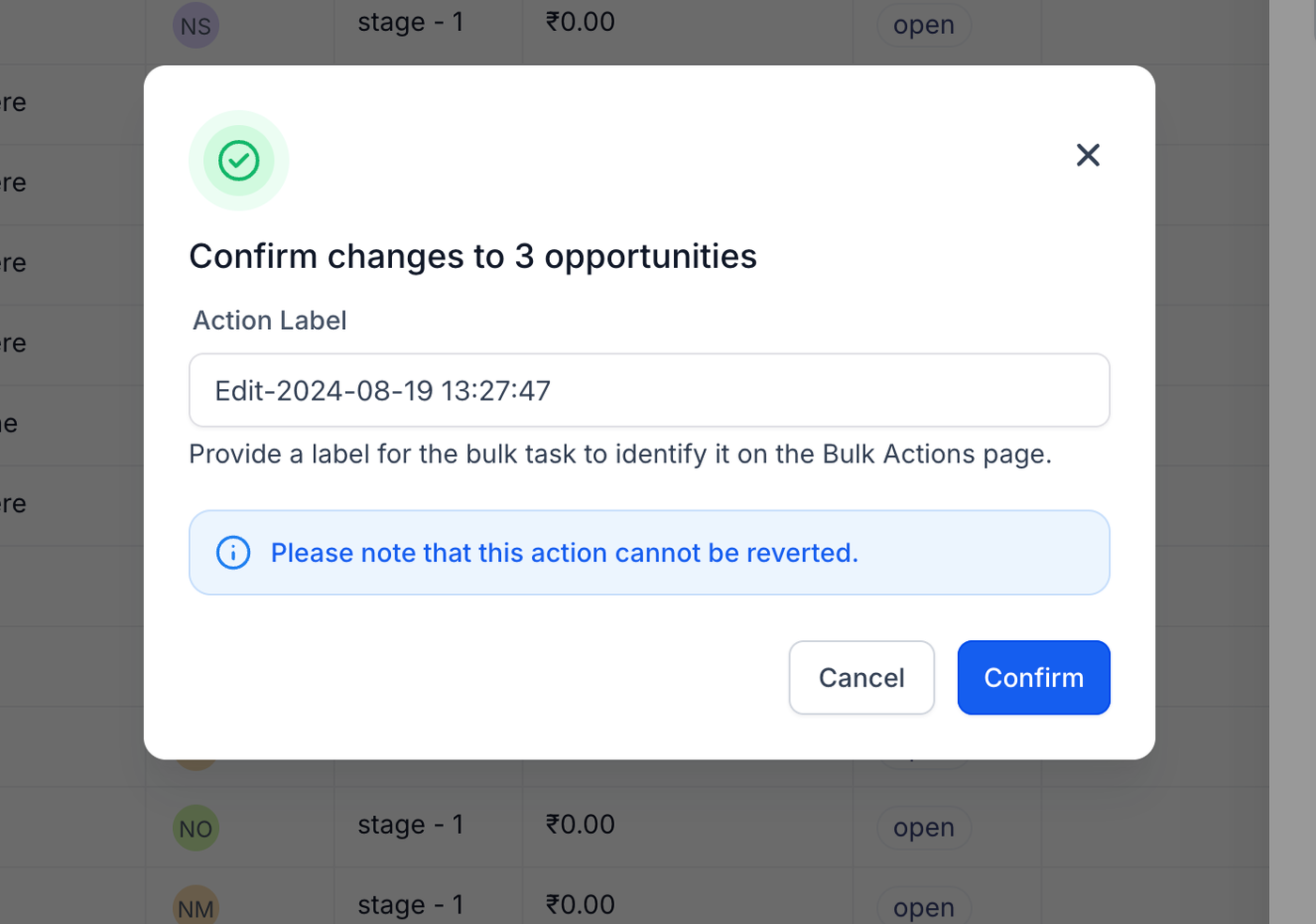Click the info icon in the blue banner
The height and width of the screenshot is (924, 1316).
(x=233, y=553)
